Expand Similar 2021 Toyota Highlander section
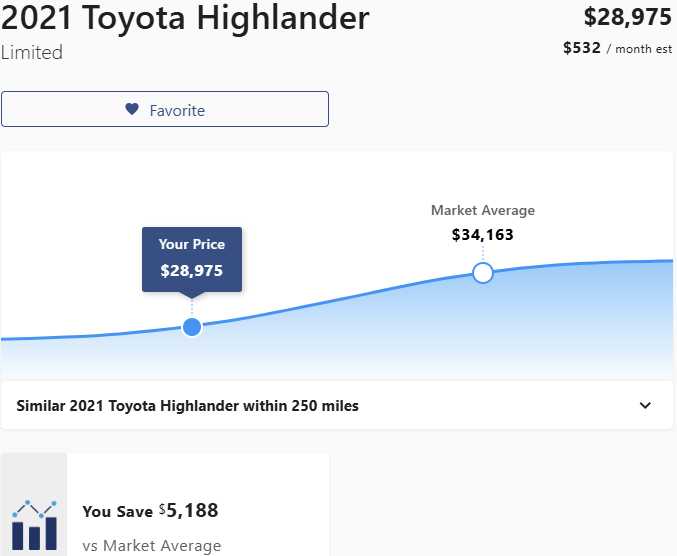The width and height of the screenshot is (677, 556). 337,405
